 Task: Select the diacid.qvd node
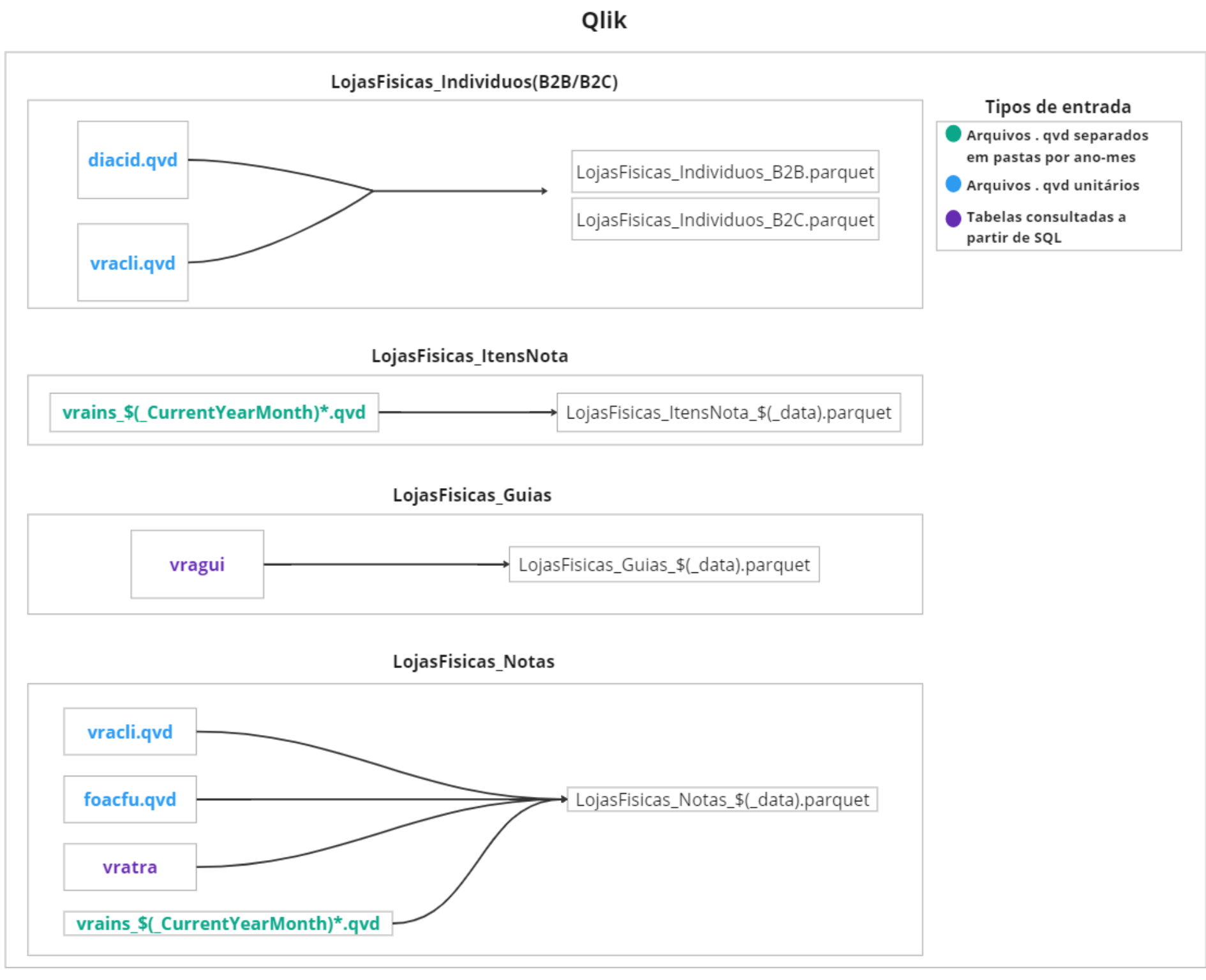133,160
